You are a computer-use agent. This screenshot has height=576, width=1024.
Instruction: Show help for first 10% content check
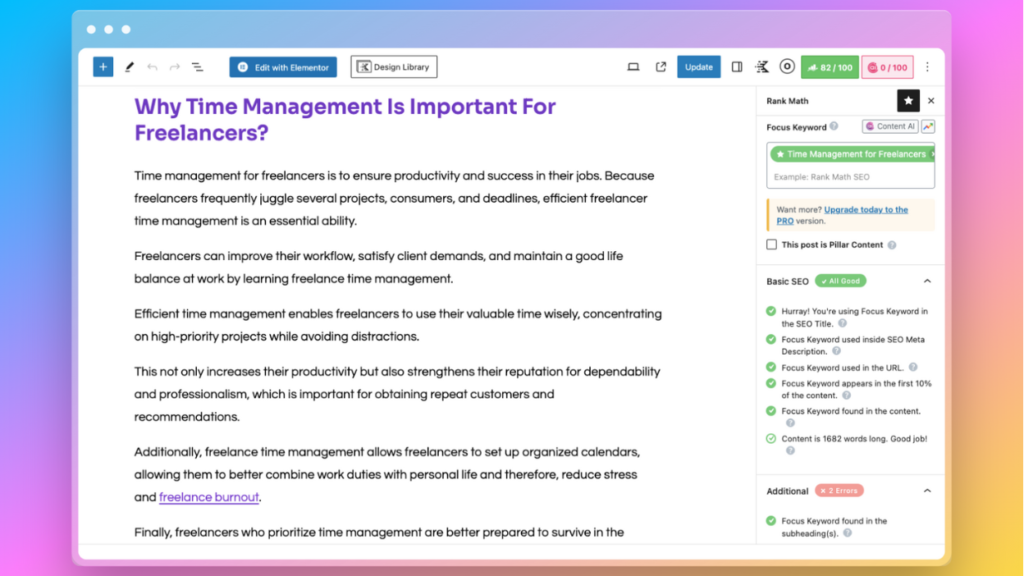coord(846,395)
